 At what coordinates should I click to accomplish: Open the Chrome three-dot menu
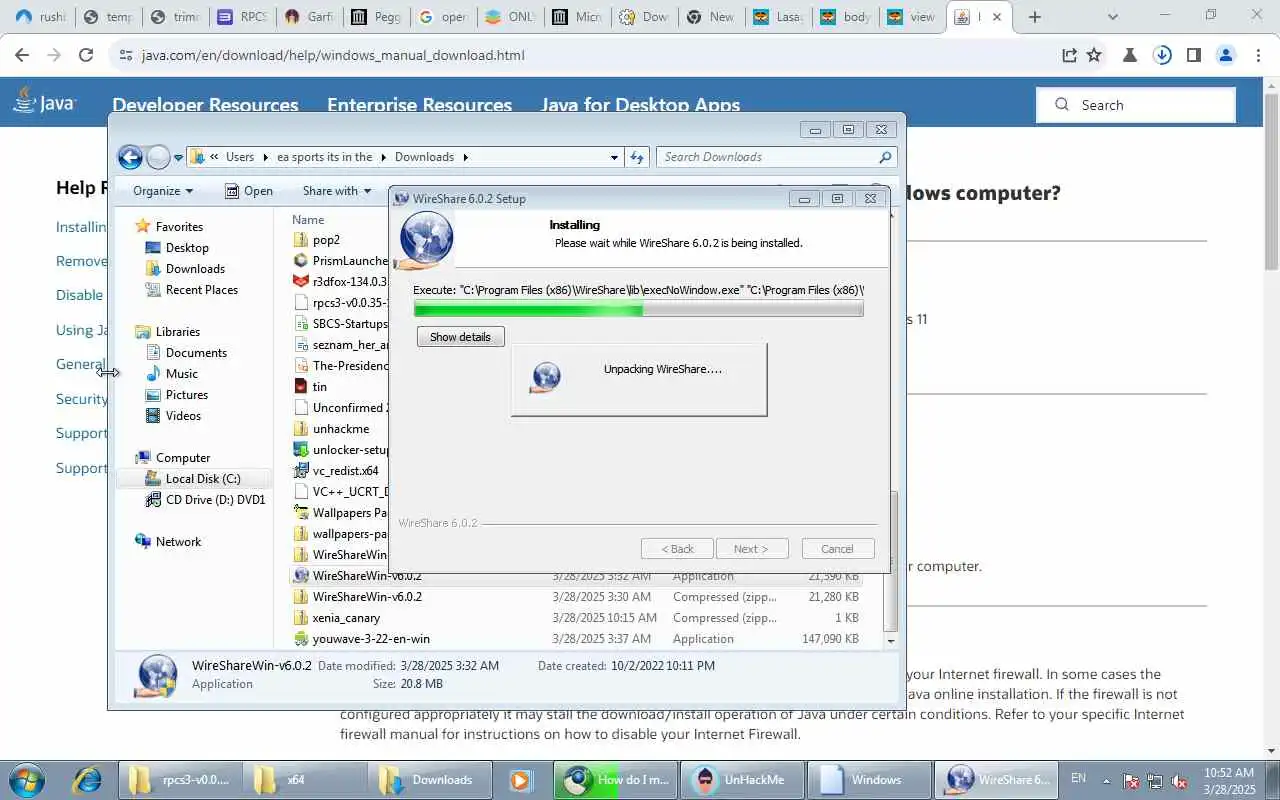(x=1256, y=55)
